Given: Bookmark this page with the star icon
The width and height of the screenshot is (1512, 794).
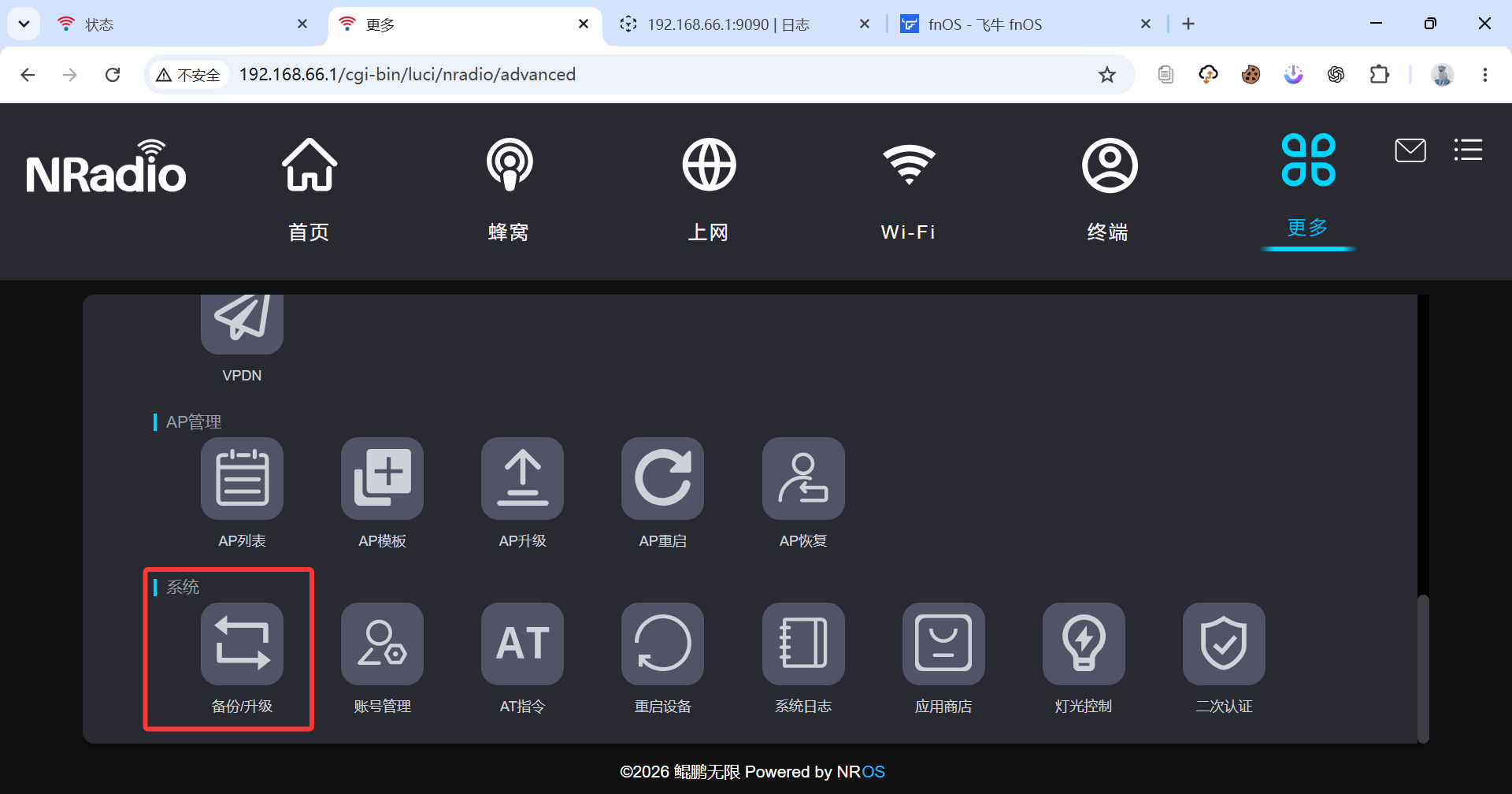Looking at the screenshot, I should pos(1107,75).
